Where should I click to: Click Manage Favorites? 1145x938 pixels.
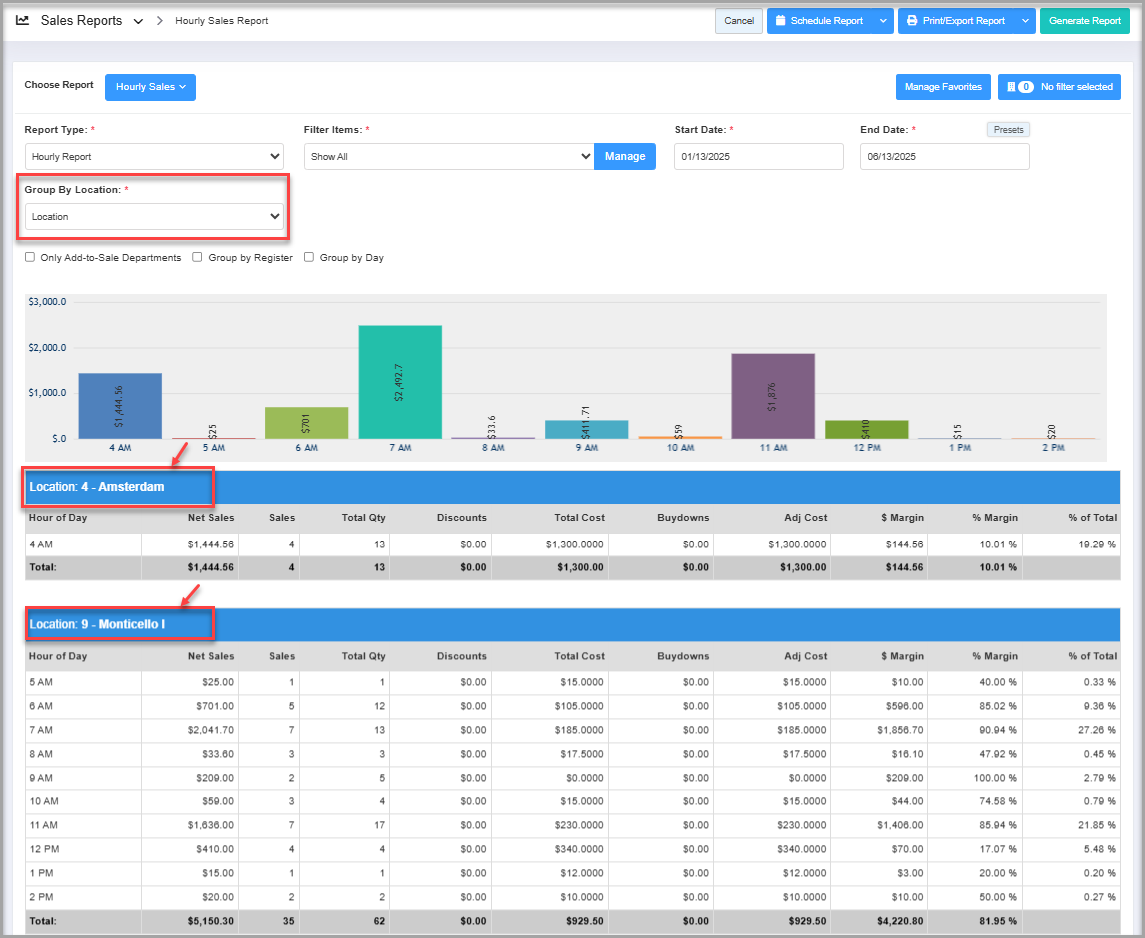click(x=943, y=87)
